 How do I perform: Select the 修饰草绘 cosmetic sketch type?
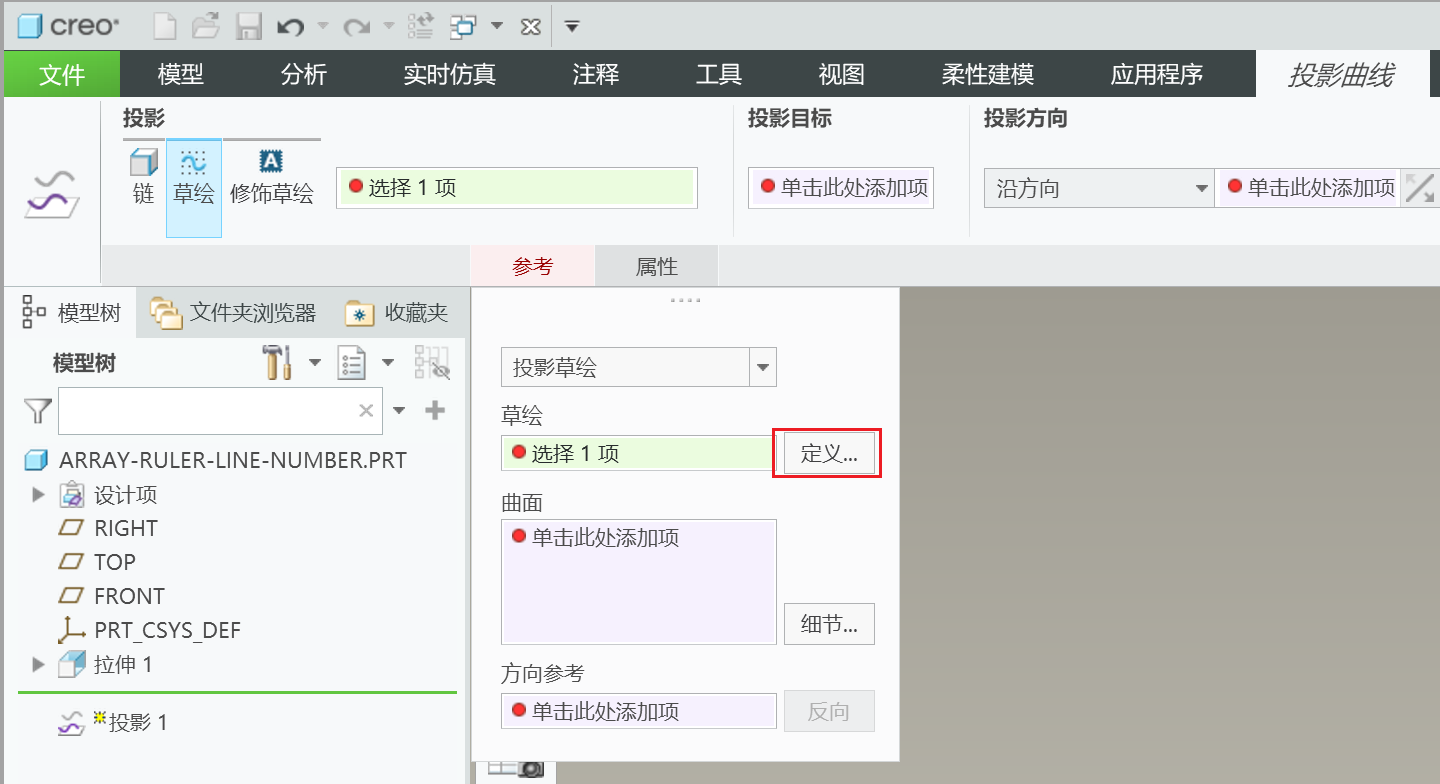[272, 176]
